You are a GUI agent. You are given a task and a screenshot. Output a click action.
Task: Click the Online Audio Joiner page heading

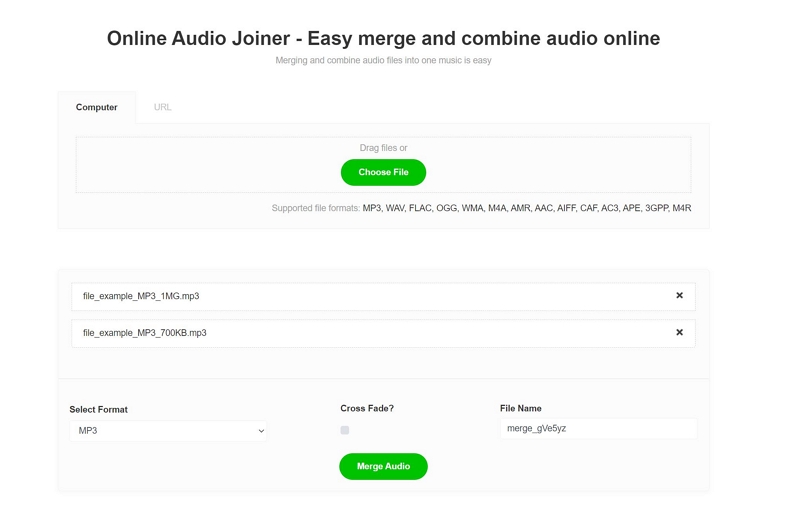[383, 38]
